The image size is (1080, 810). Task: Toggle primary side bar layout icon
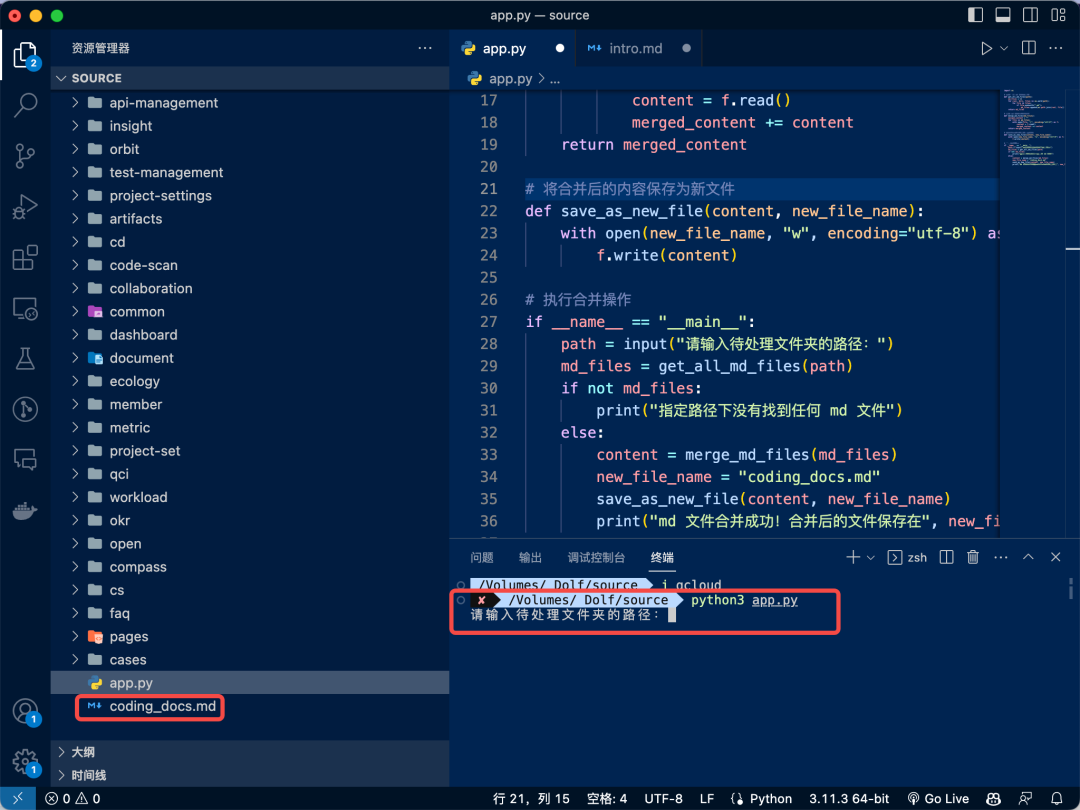[975, 15]
